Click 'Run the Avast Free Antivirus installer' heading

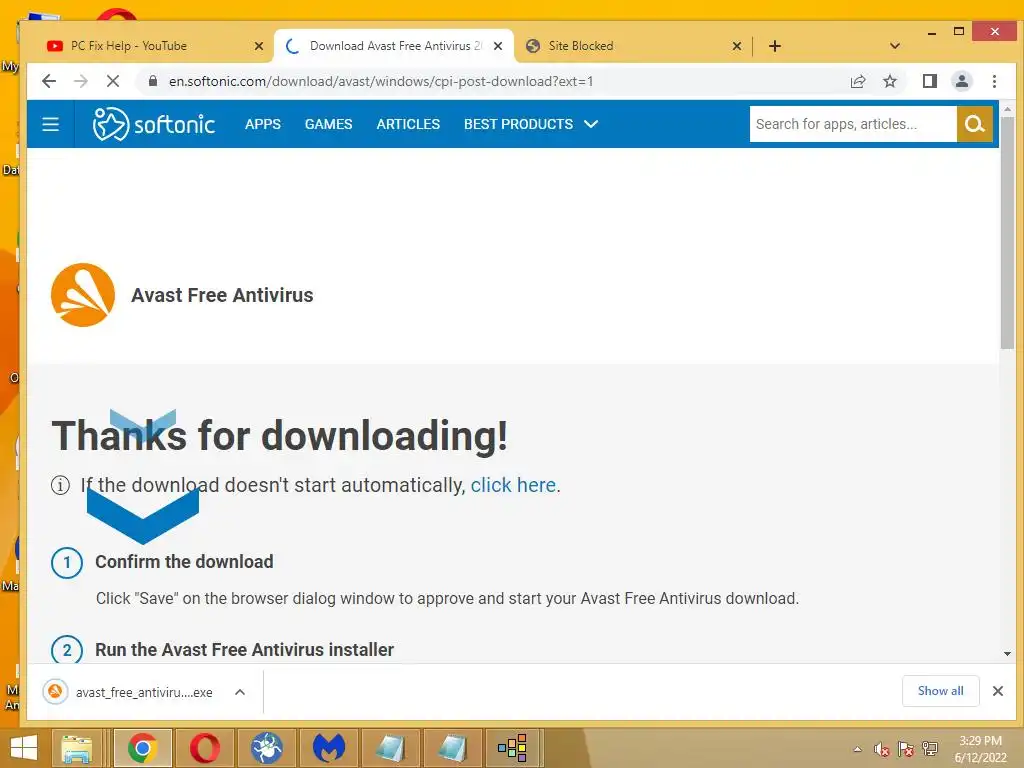244,650
